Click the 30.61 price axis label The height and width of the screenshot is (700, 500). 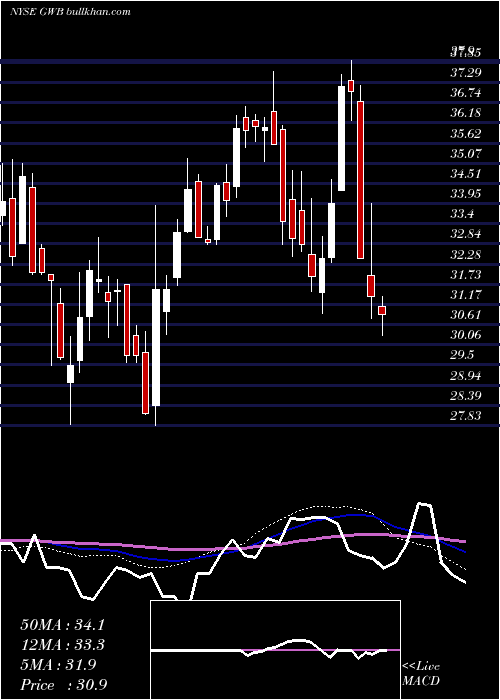coord(466,315)
